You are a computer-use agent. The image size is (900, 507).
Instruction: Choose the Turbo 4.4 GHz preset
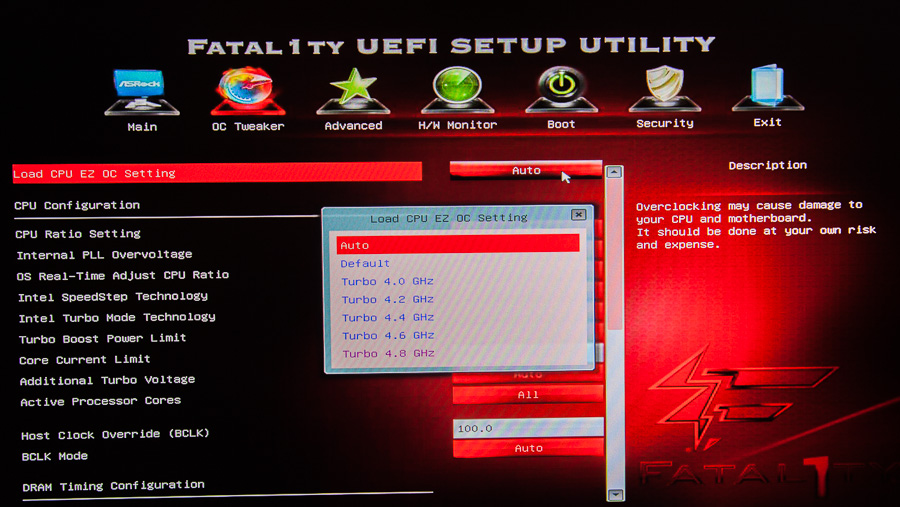[387, 318]
